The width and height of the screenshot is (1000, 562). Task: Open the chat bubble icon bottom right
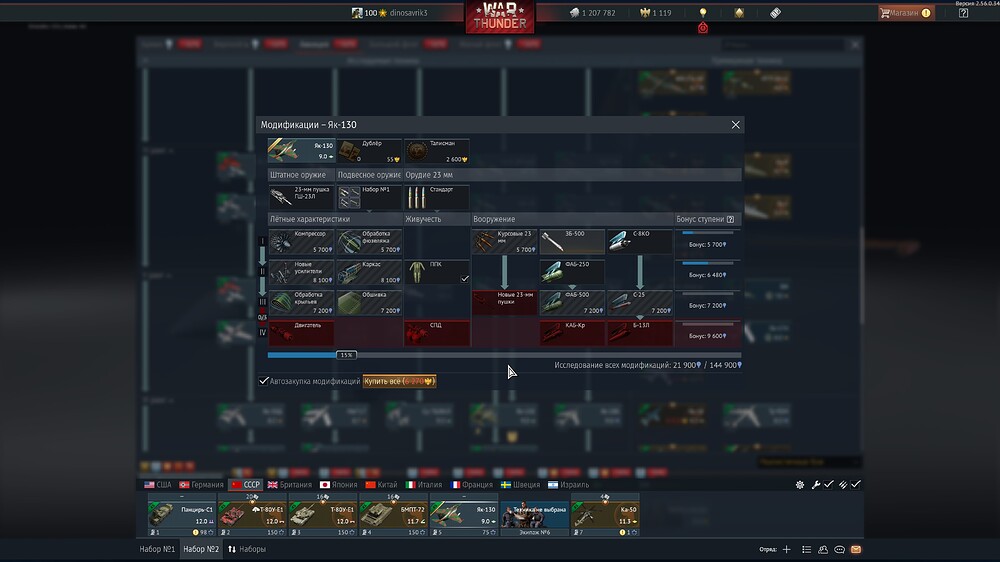839,549
